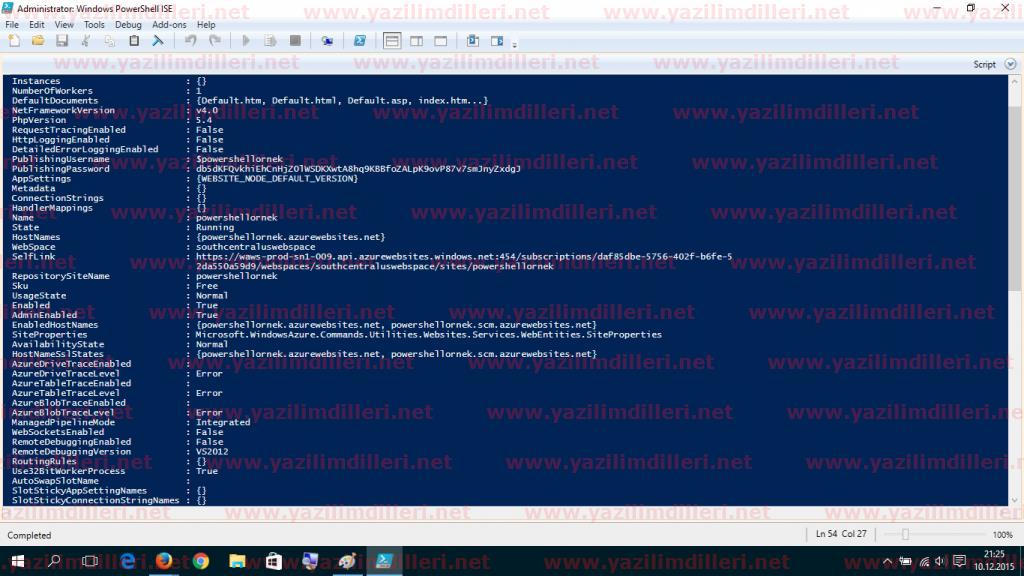Click the 100% zoom value
Image resolution: width=1024 pixels, height=576 pixels.
(x=1002, y=535)
